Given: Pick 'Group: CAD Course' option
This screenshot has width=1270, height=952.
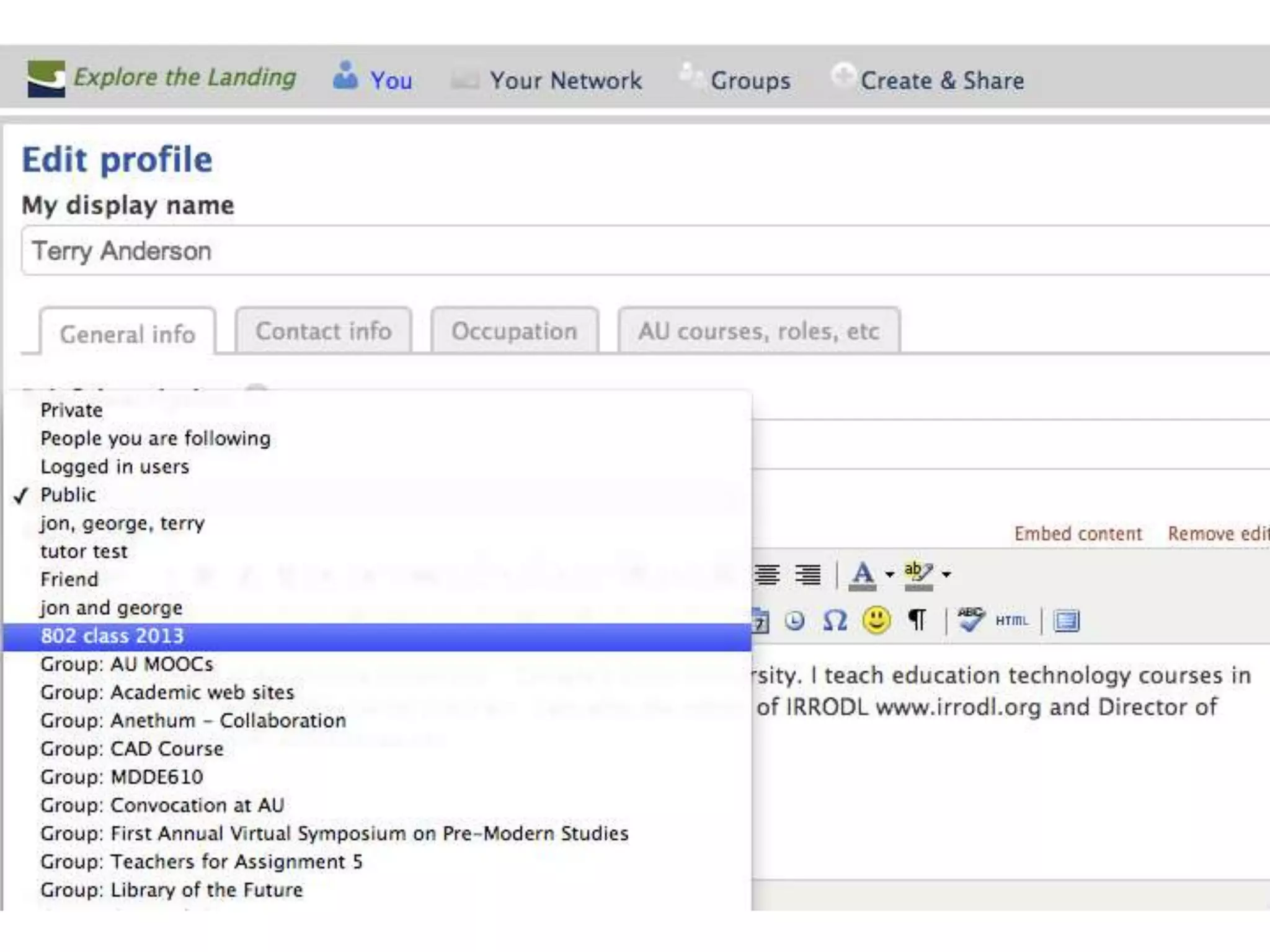Looking at the screenshot, I should (x=131, y=749).
